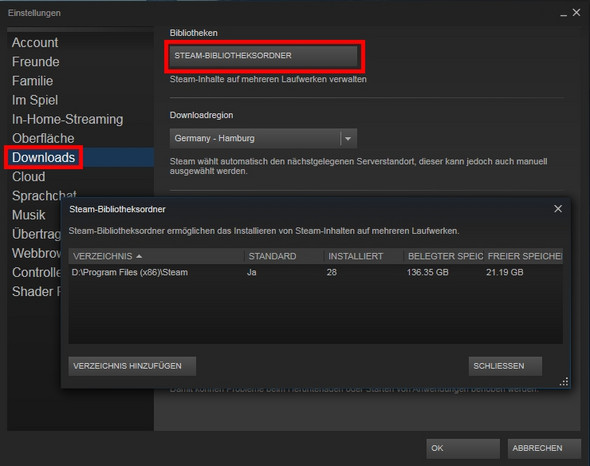The width and height of the screenshot is (590, 466).
Task: Click the Abbrechen button
Action: coord(544,448)
